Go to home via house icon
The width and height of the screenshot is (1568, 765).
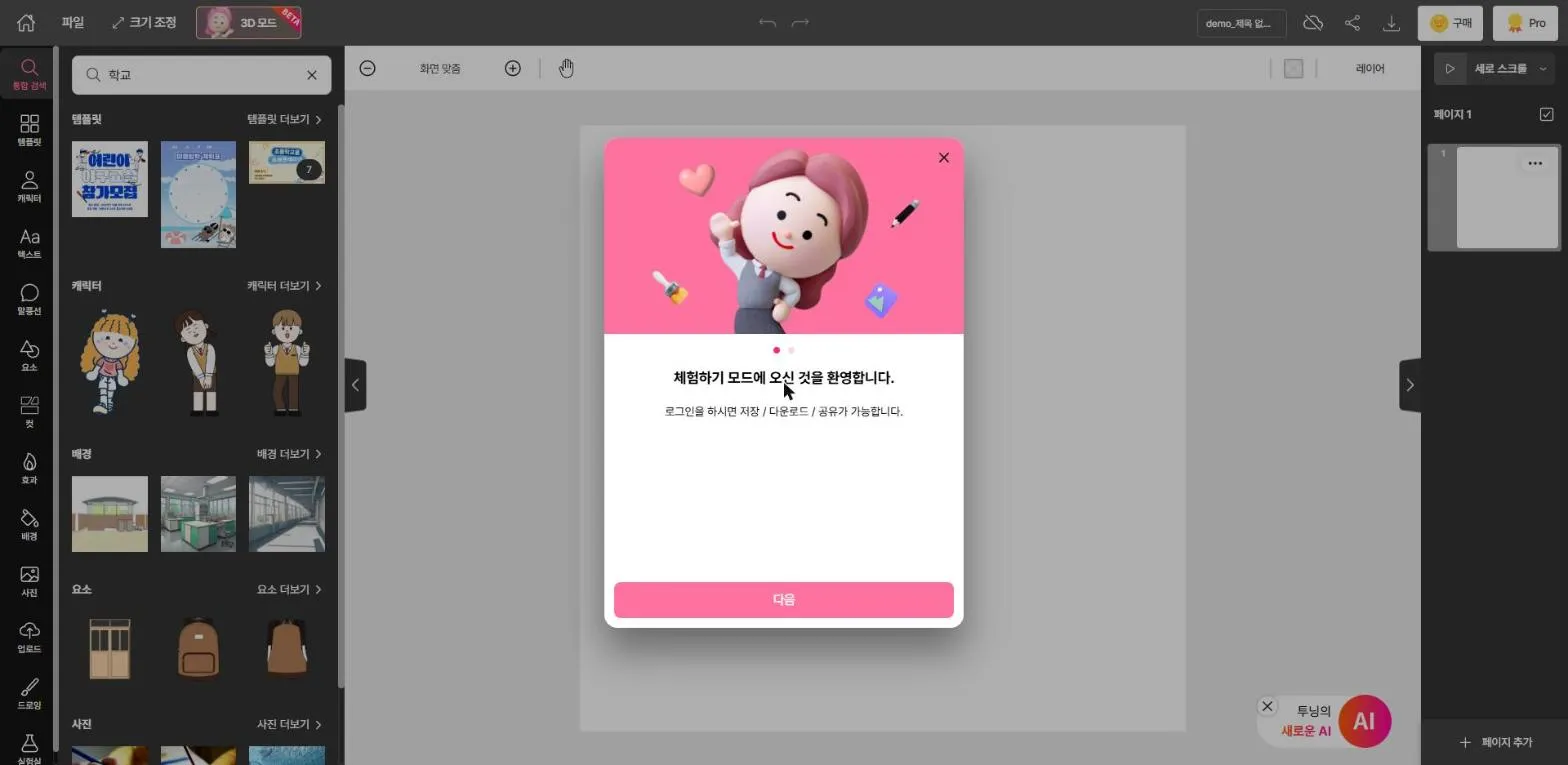[x=26, y=22]
